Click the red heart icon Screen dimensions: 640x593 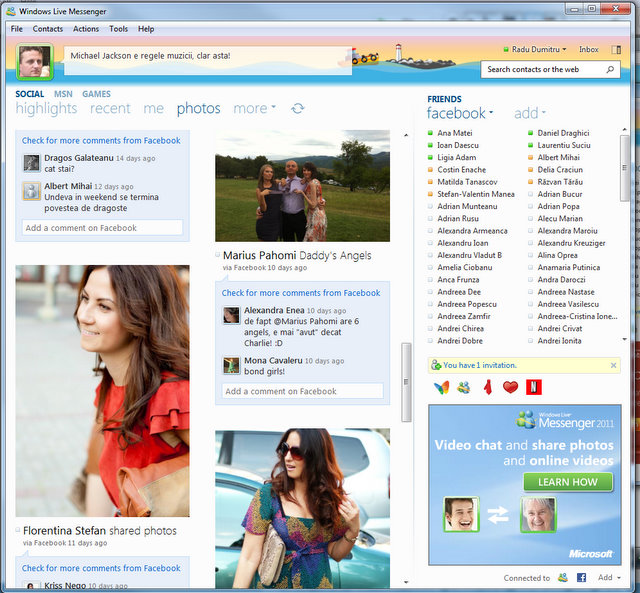(510, 387)
